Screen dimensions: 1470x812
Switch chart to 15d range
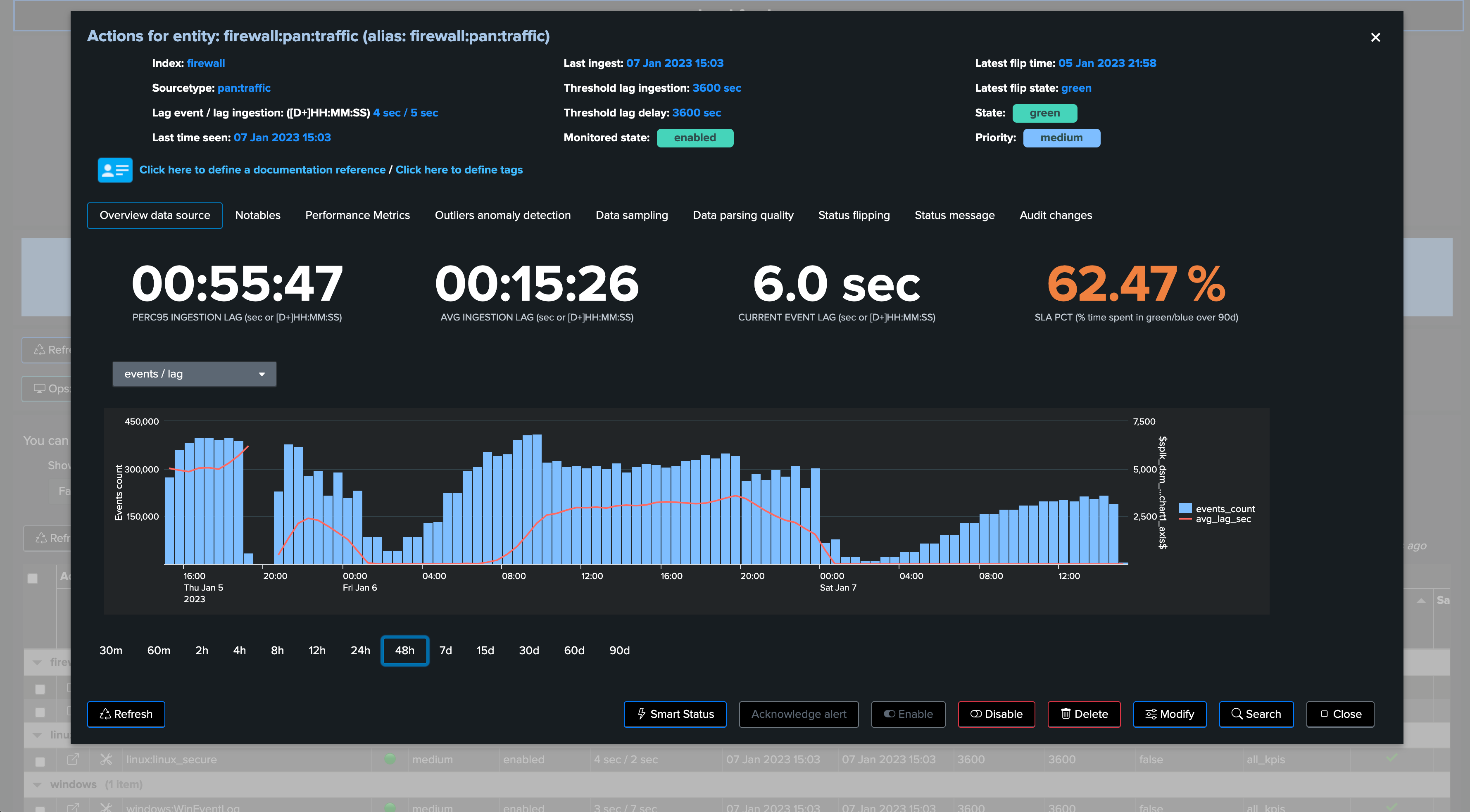point(485,651)
